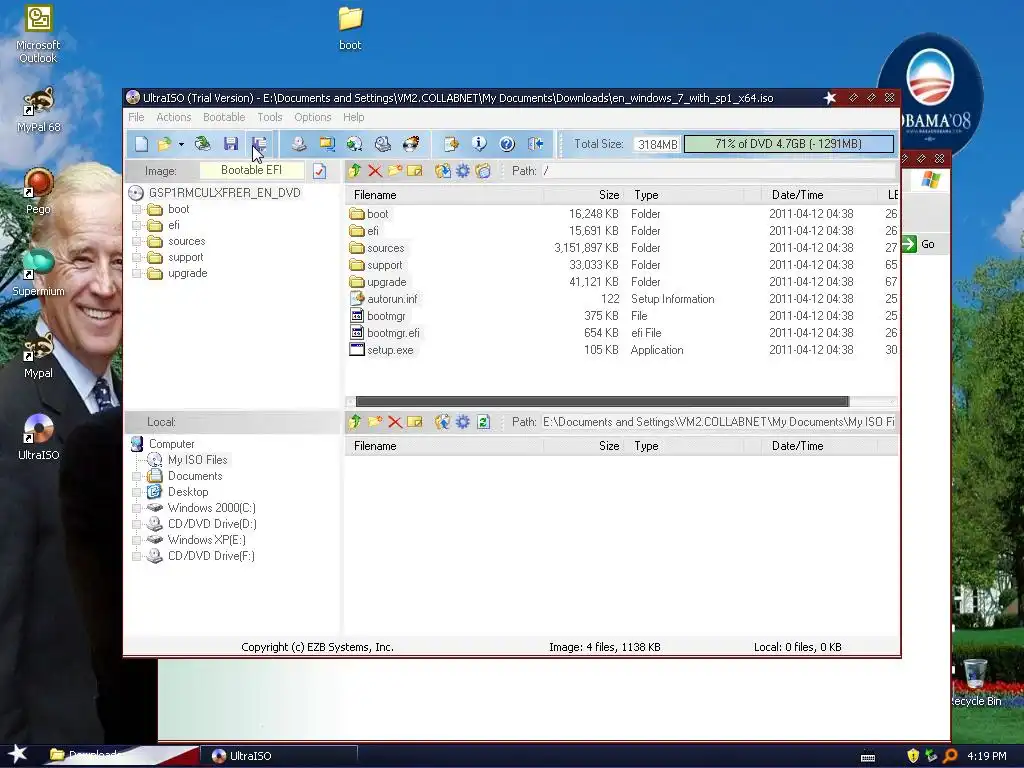The image size is (1024, 768).
Task: Expand the boot folder in image tree
Action: [136, 209]
